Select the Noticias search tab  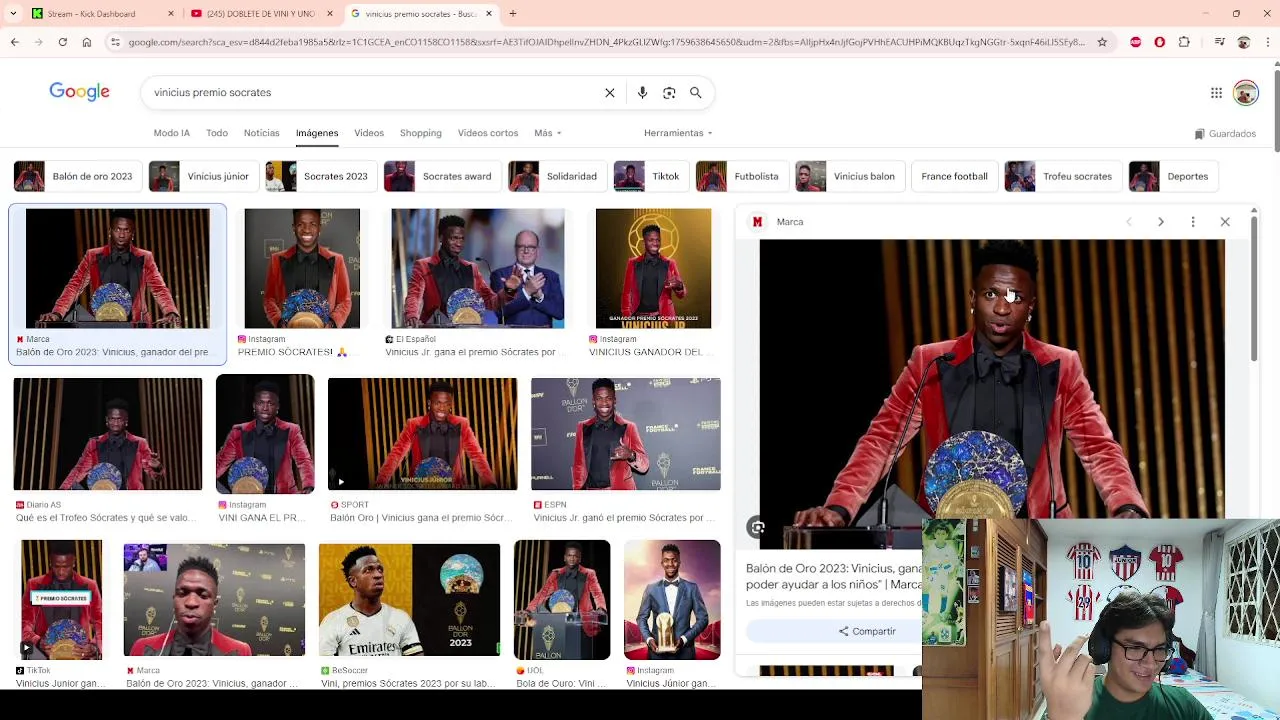262,133
